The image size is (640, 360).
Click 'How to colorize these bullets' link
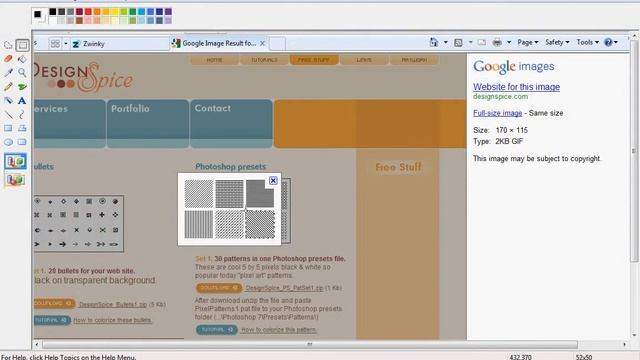113,320
